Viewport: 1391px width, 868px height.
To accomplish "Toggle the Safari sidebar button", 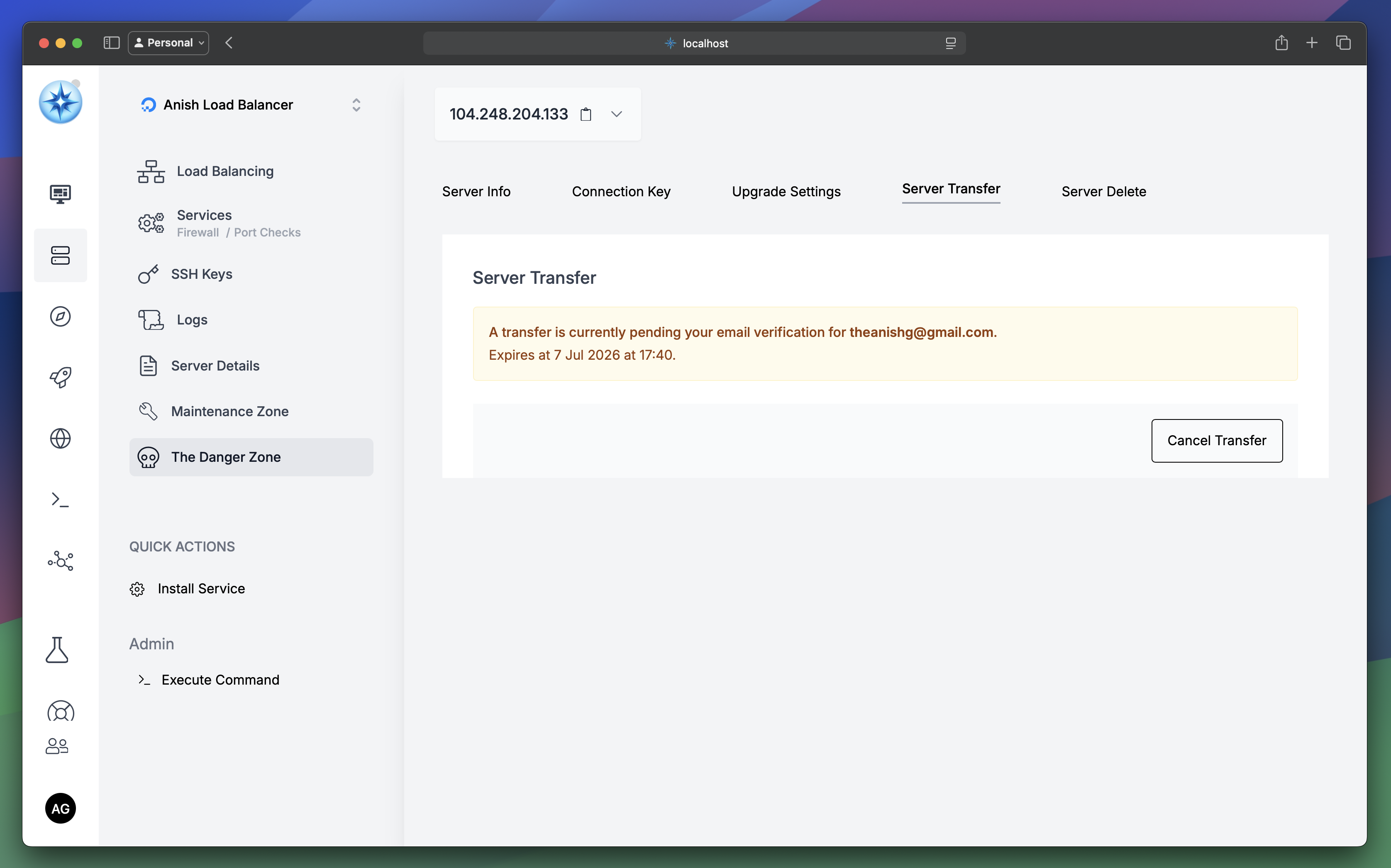I will [111, 43].
